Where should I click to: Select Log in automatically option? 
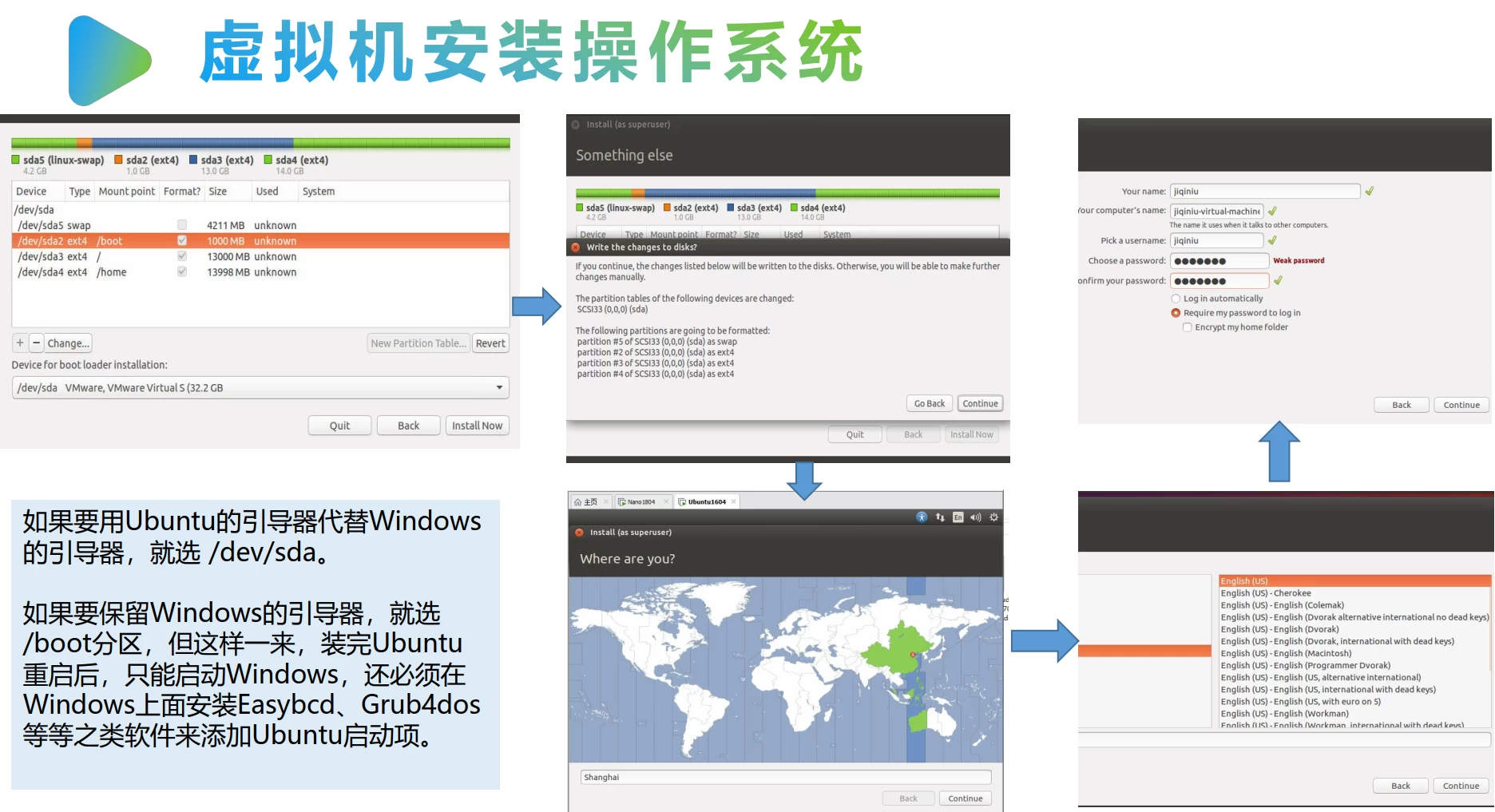pyautogui.click(x=1176, y=299)
